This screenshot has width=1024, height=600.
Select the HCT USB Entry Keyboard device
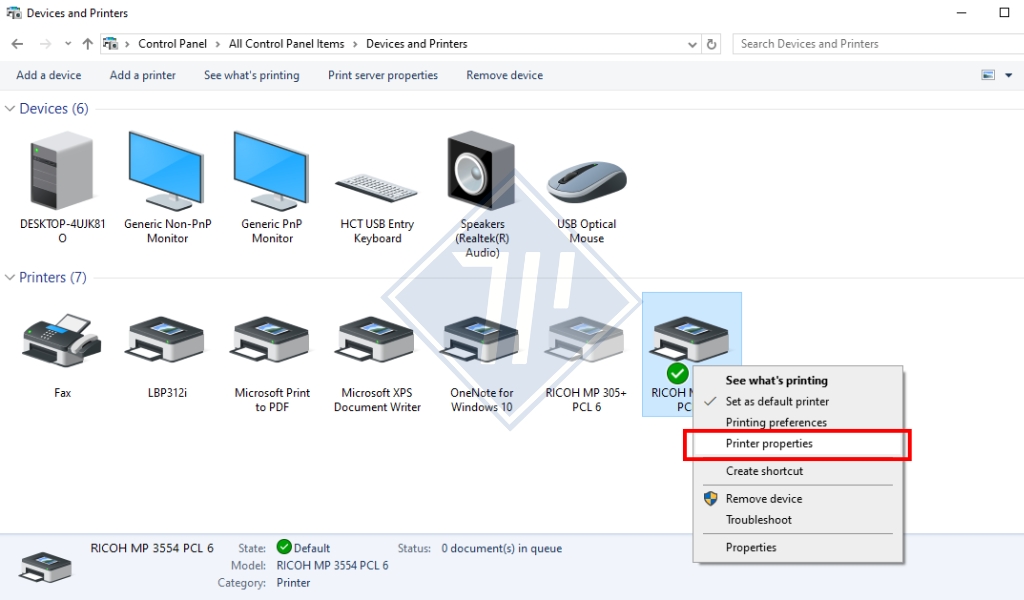(377, 187)
